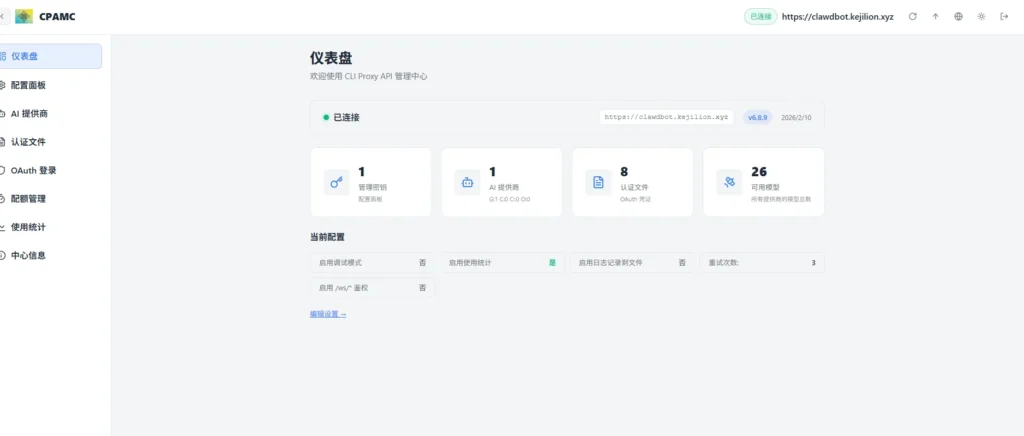The height and width of the screenshot is (436, 1024).
Task: Click the key icon on 管理密钥 card
Action: pos(336,182)
